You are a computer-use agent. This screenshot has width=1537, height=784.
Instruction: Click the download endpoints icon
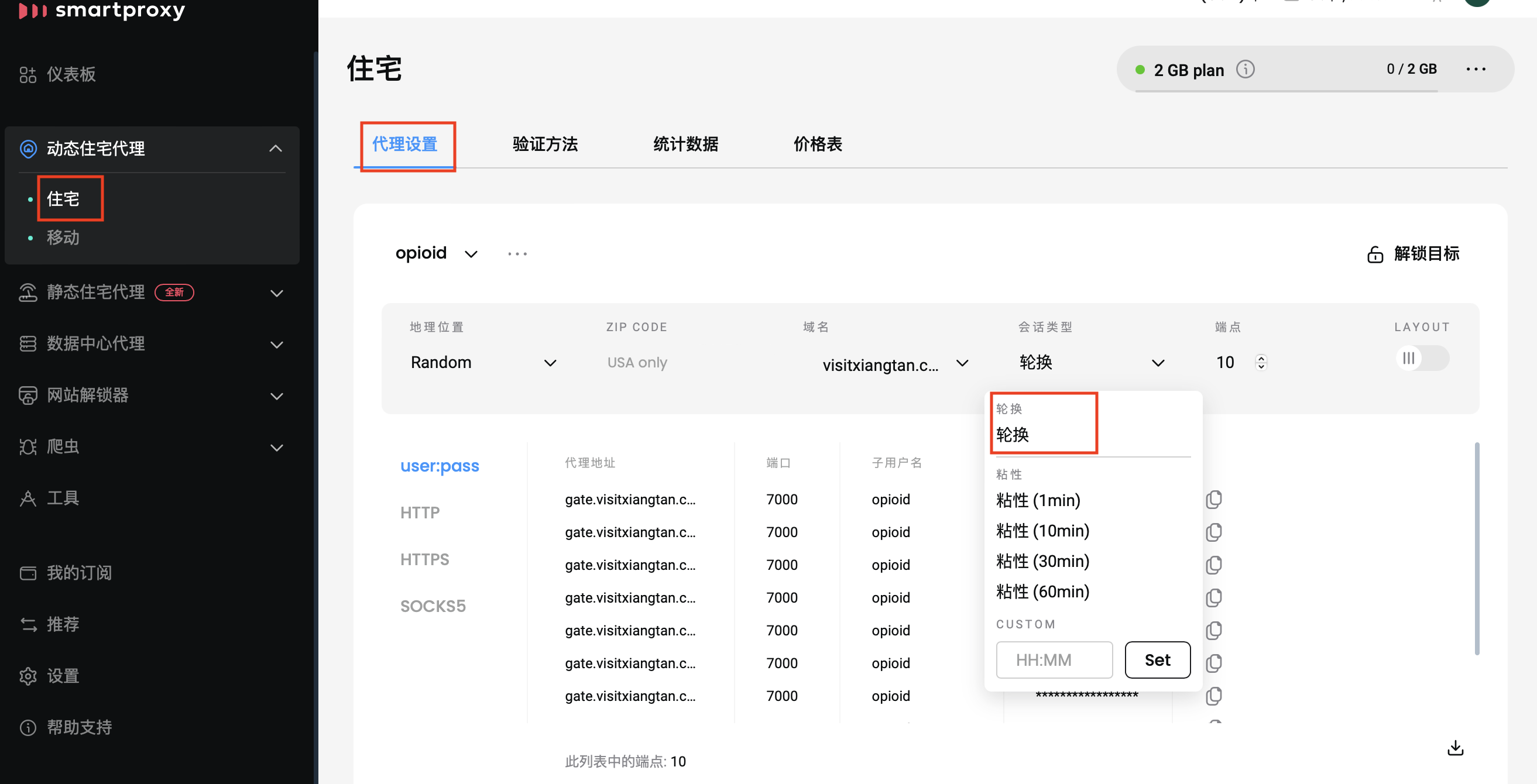pos(1455,748)
